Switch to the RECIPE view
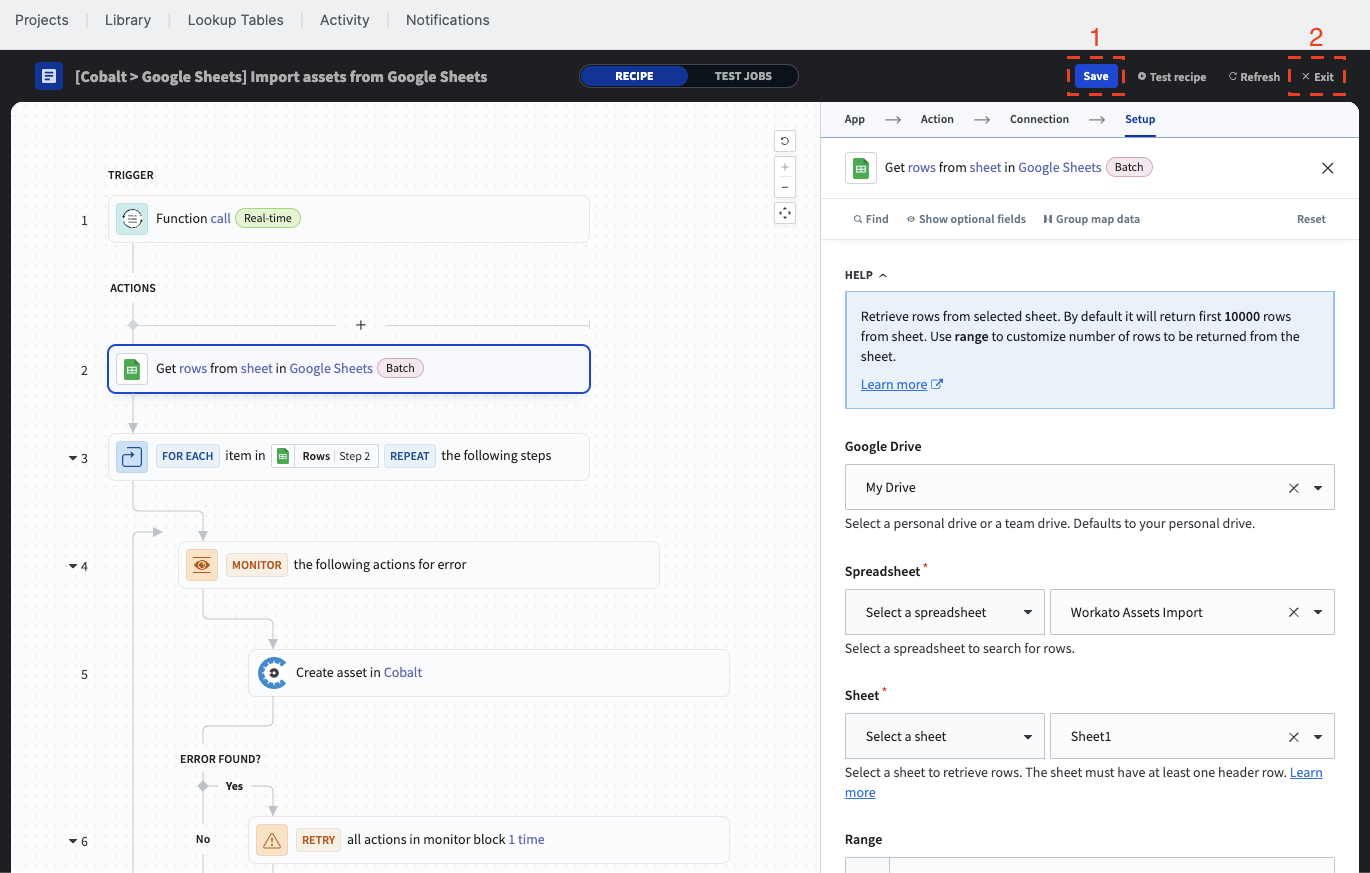Viewport: 1370px width, 873px height. coord(634,76)
